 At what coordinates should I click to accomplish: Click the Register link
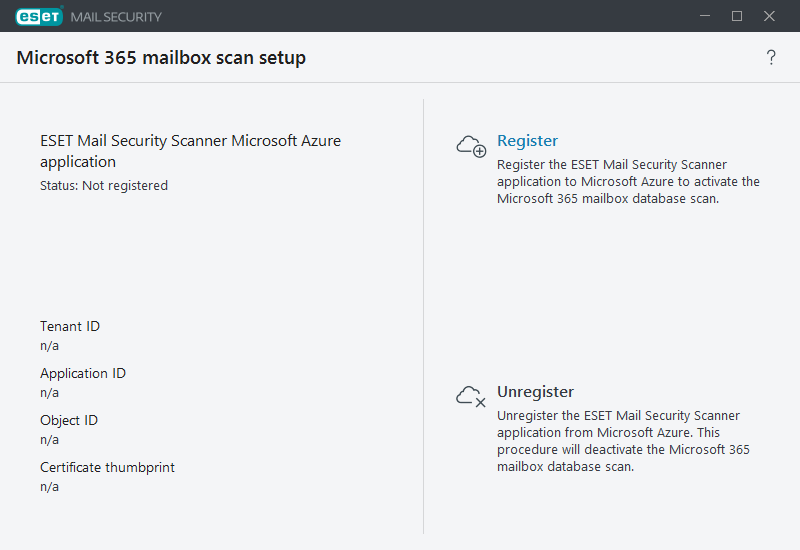(527, 141)
